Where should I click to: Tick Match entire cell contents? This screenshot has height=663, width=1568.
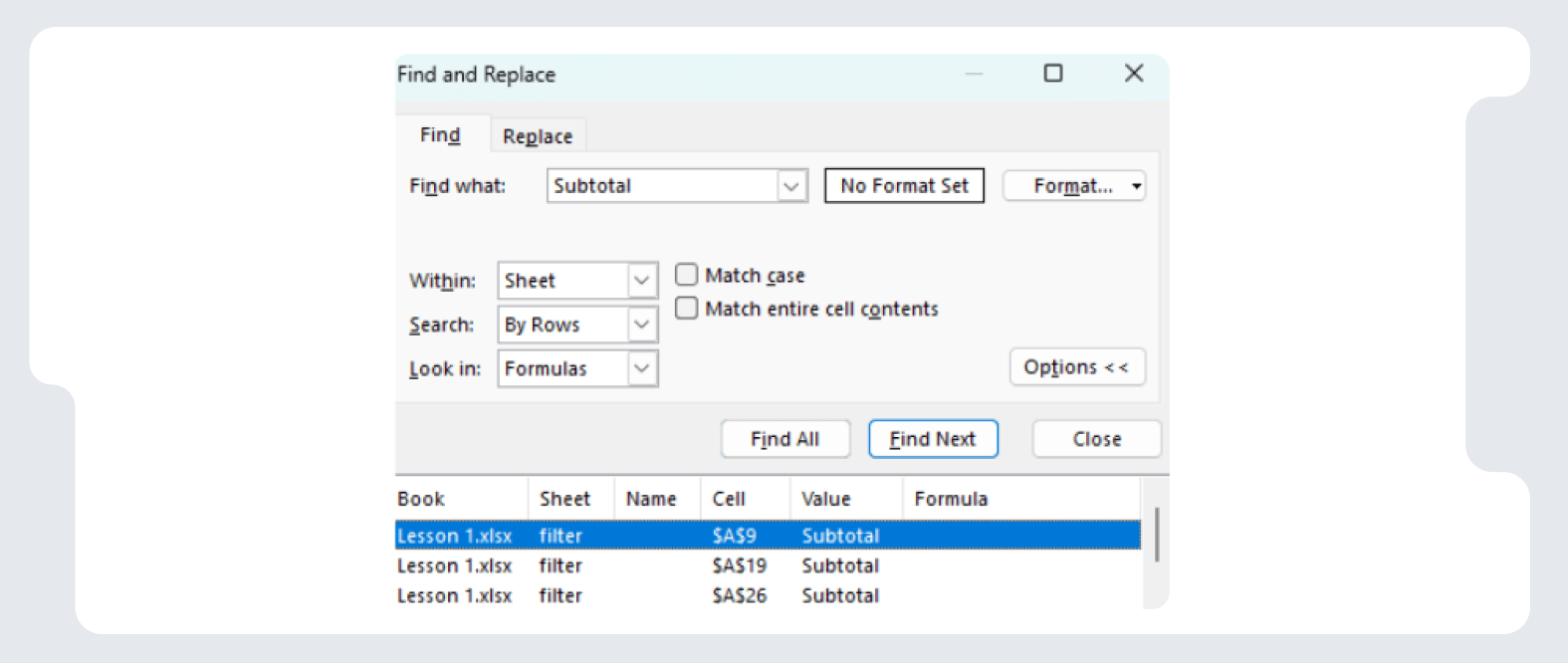click(x=687, y=309)
